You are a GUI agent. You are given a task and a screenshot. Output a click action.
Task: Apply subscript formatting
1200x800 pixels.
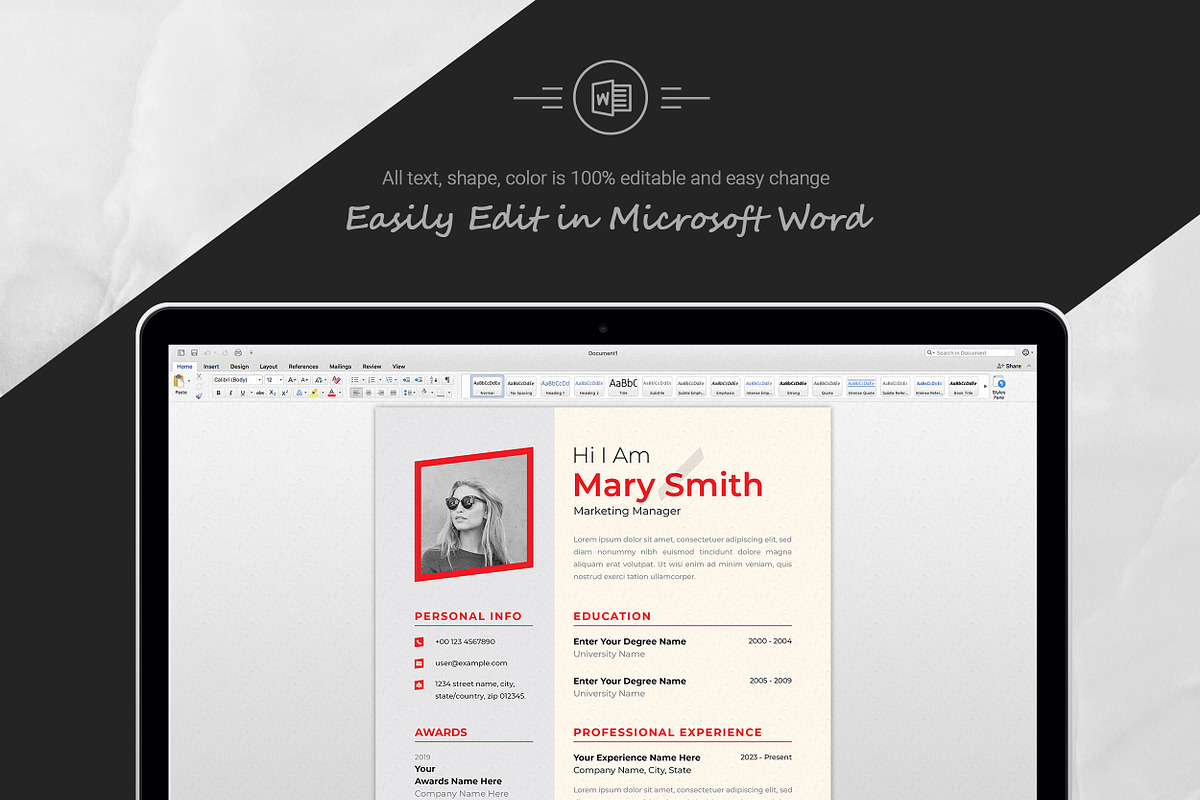pyautogui.click(x=272, y=392)
